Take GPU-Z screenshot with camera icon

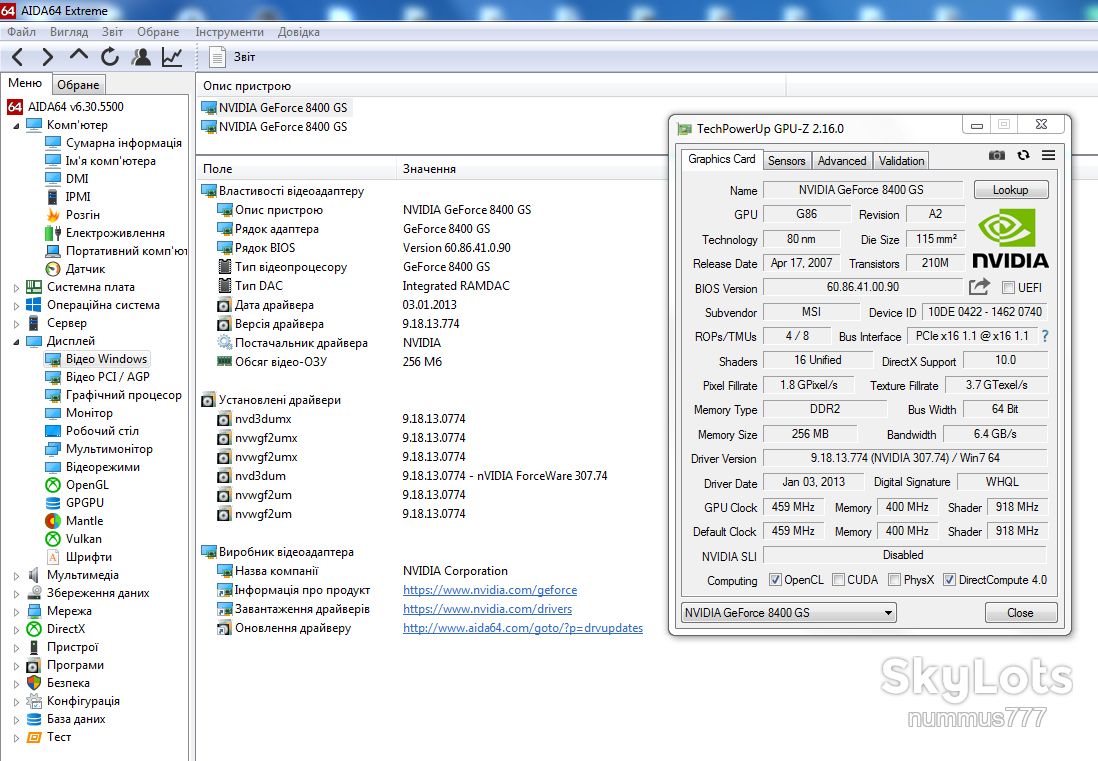coord(996,155)
